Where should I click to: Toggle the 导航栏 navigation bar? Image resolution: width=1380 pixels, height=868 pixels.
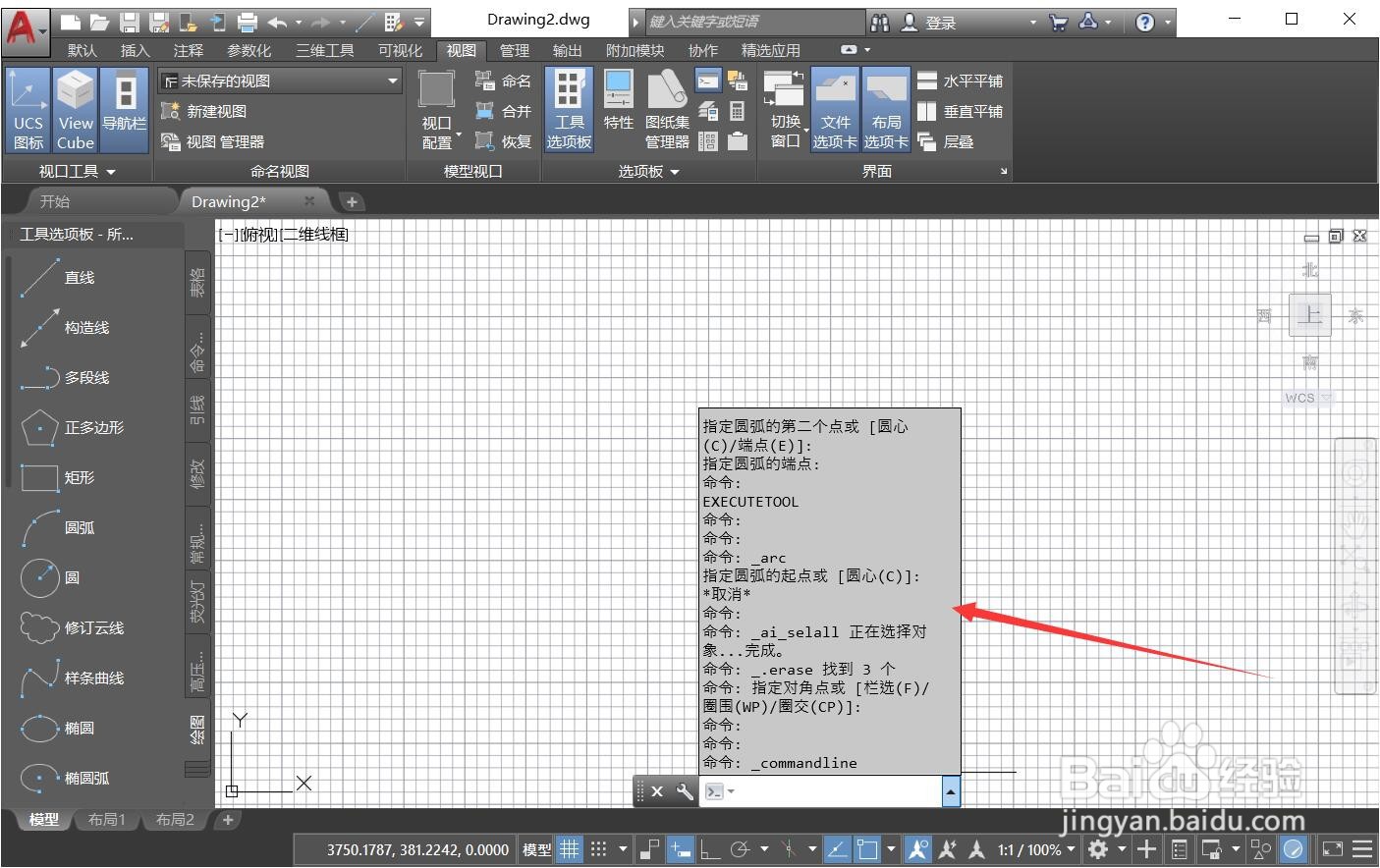124,110
